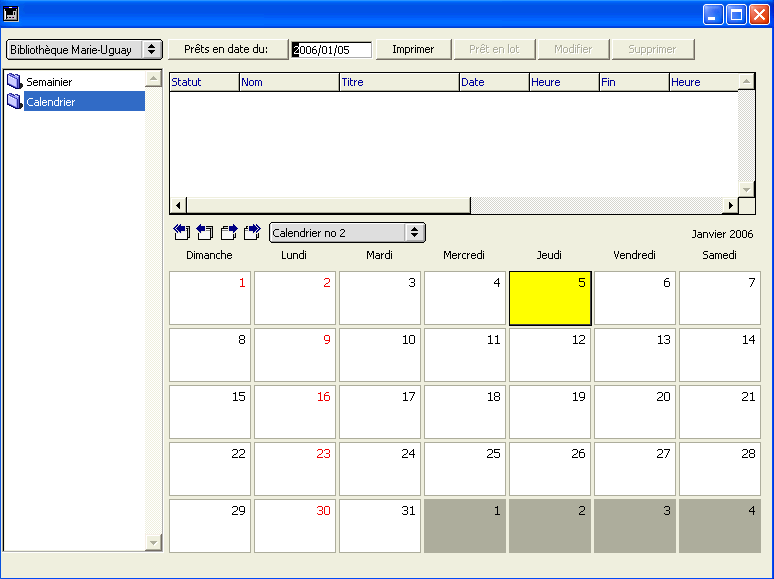Click the Titre column header
Image resolution: width=774 pixels, height=579 pixels.
399,82
